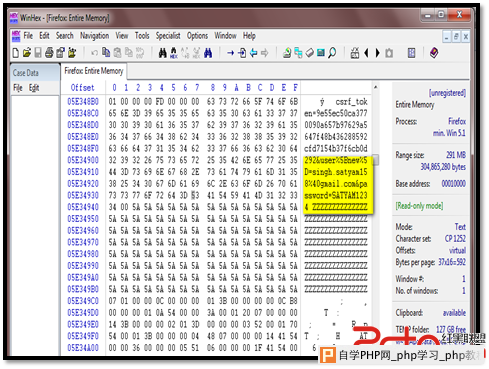The width and height of the screenshot is (489, 369).
Task: Click the Find Hex Values binoculars icon
Action: click(174, 53)
